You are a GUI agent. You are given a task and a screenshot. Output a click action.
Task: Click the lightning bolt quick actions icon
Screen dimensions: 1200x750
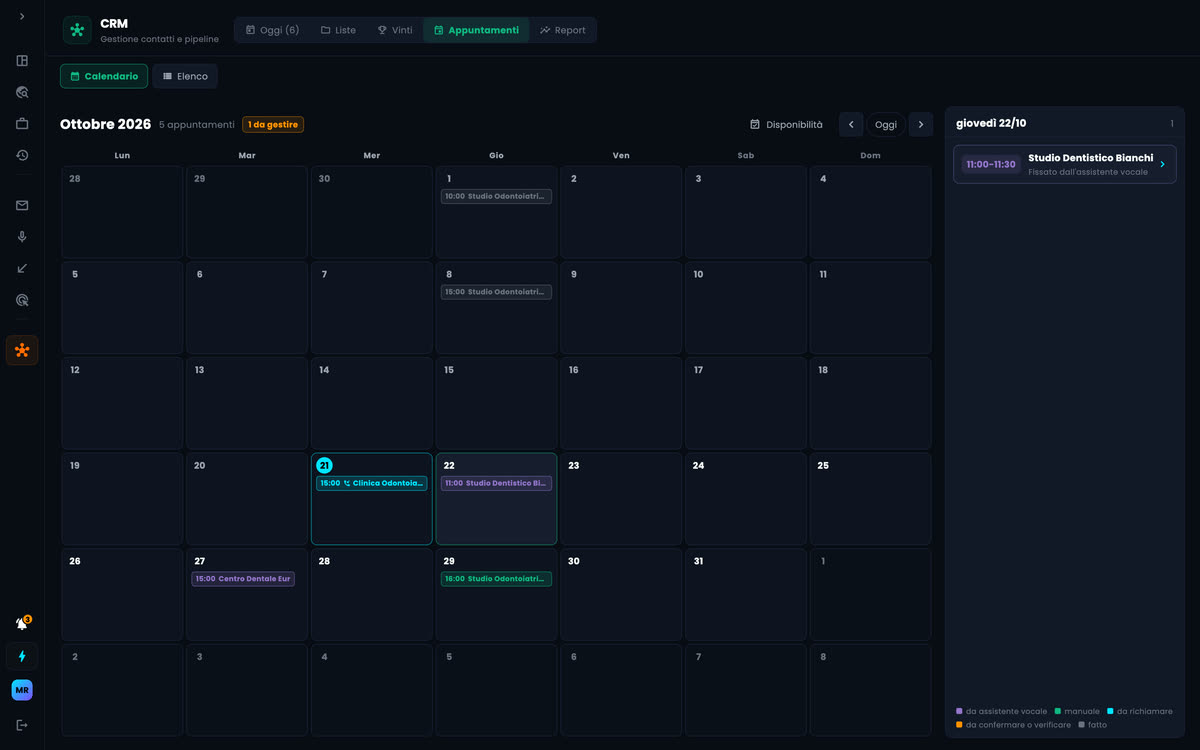click(x=22, y=656)
